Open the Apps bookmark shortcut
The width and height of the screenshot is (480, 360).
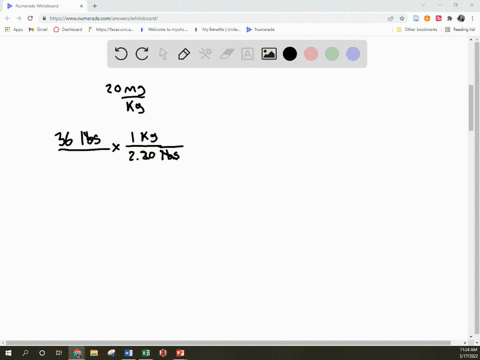click(x=14, y=29)
